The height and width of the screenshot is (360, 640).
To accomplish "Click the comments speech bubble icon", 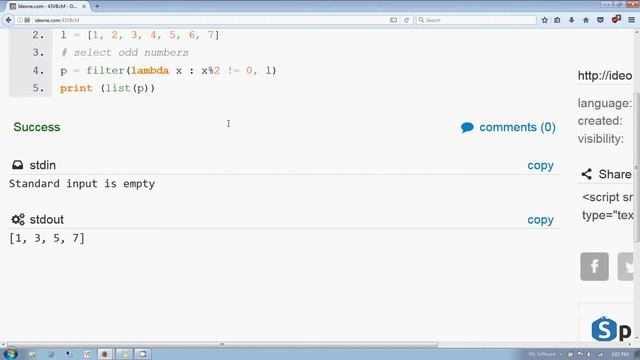I will (x=467, y=128).
